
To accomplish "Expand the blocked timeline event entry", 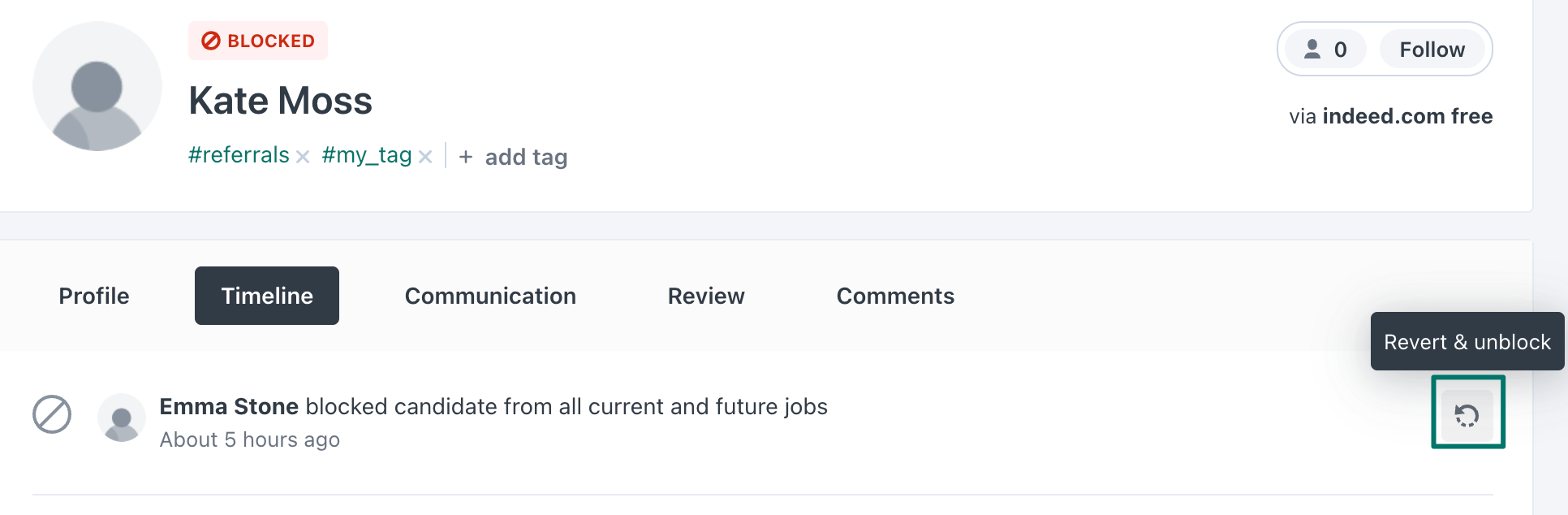I will click(493, 406).
